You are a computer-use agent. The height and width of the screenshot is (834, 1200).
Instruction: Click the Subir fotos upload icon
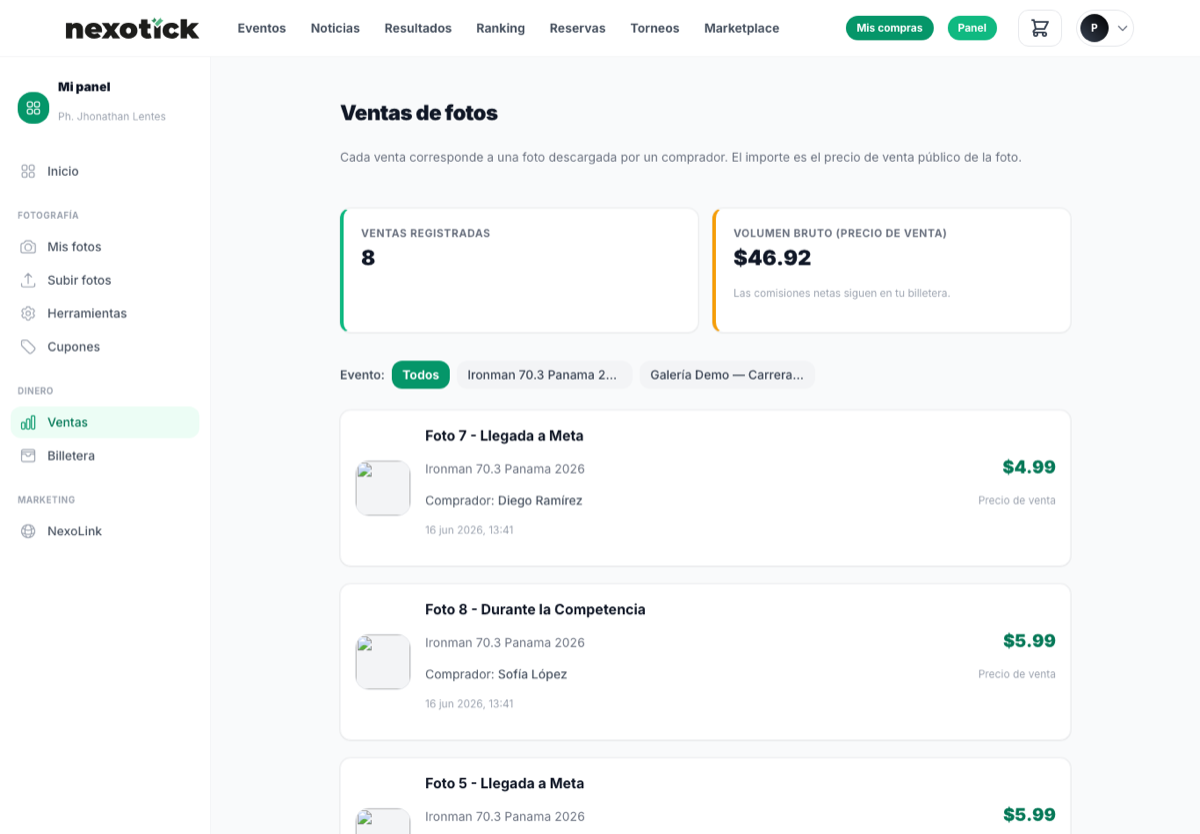coord(28,280)
